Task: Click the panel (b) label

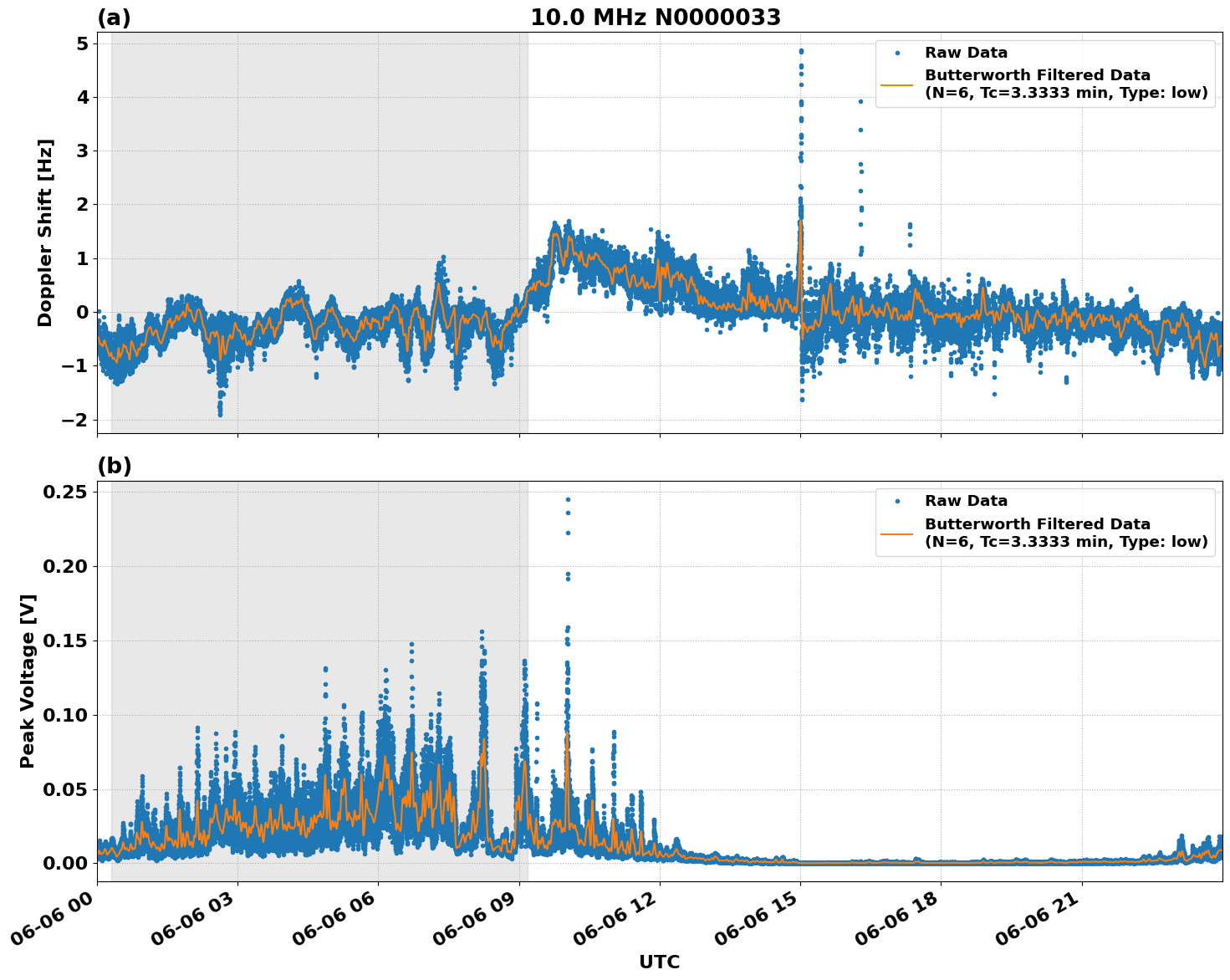Action: pyautogui.click(x=115, y=465)
